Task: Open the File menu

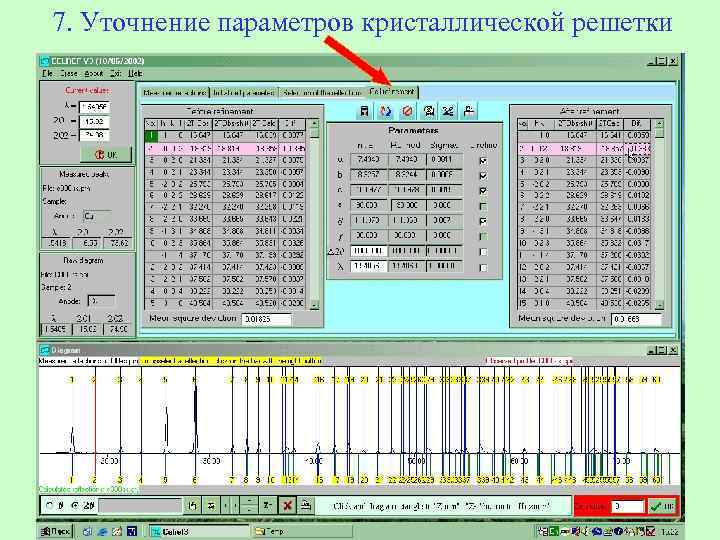Action: click(x=47, y=73)
